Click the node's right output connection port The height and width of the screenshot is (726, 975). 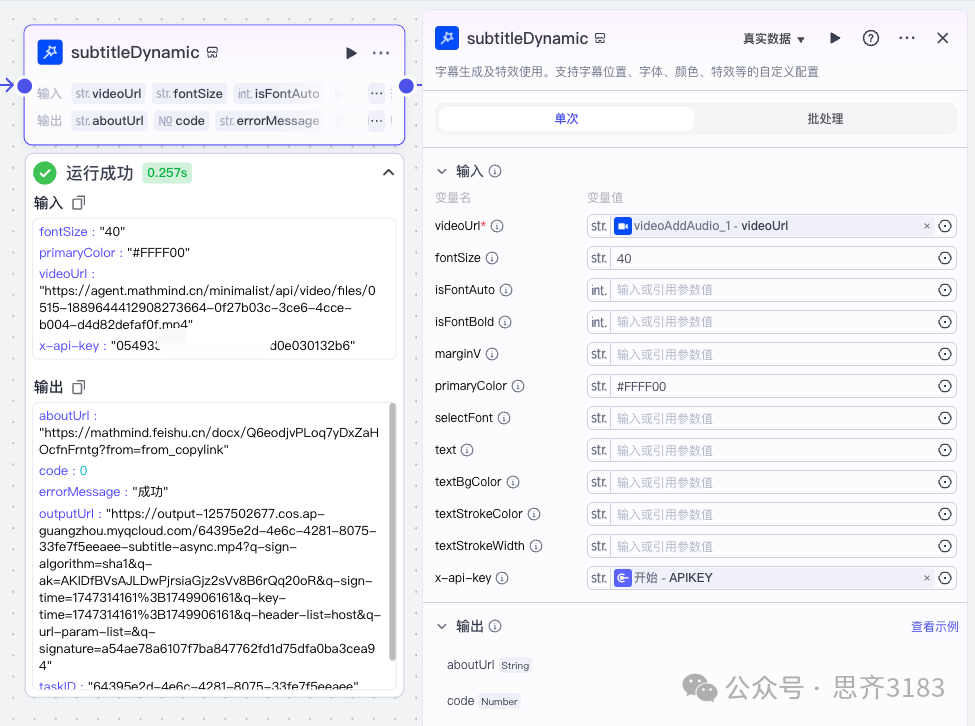point(406,86)
